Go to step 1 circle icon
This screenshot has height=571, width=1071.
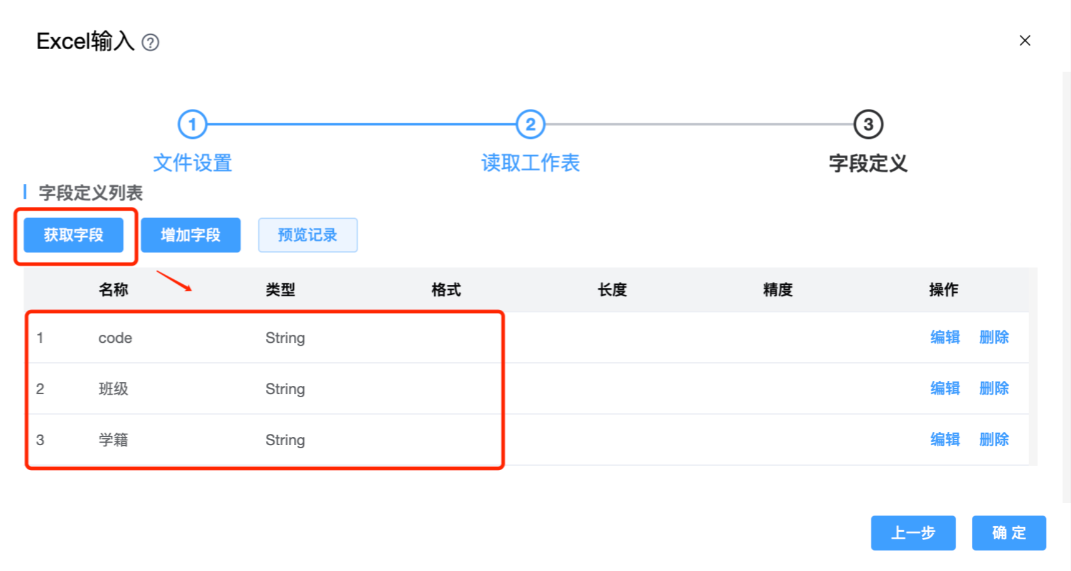tap(192, 125)
